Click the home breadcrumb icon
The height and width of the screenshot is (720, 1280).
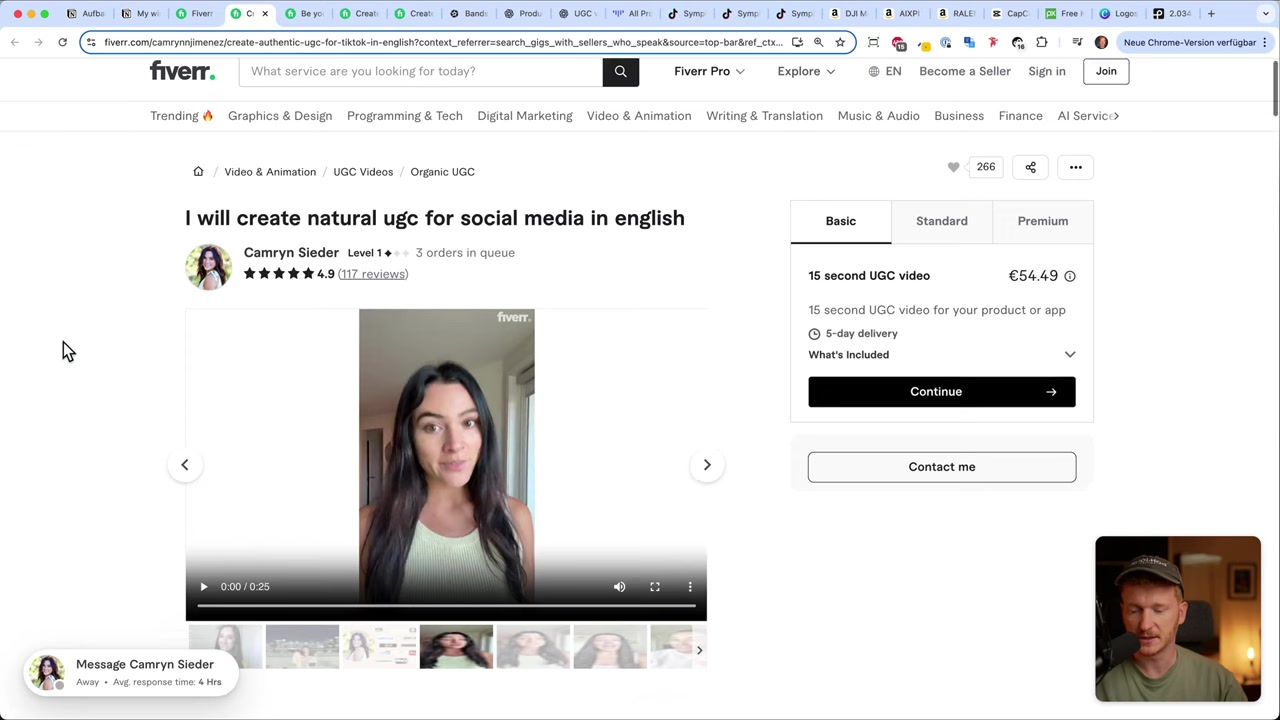(x=198, y=172)
